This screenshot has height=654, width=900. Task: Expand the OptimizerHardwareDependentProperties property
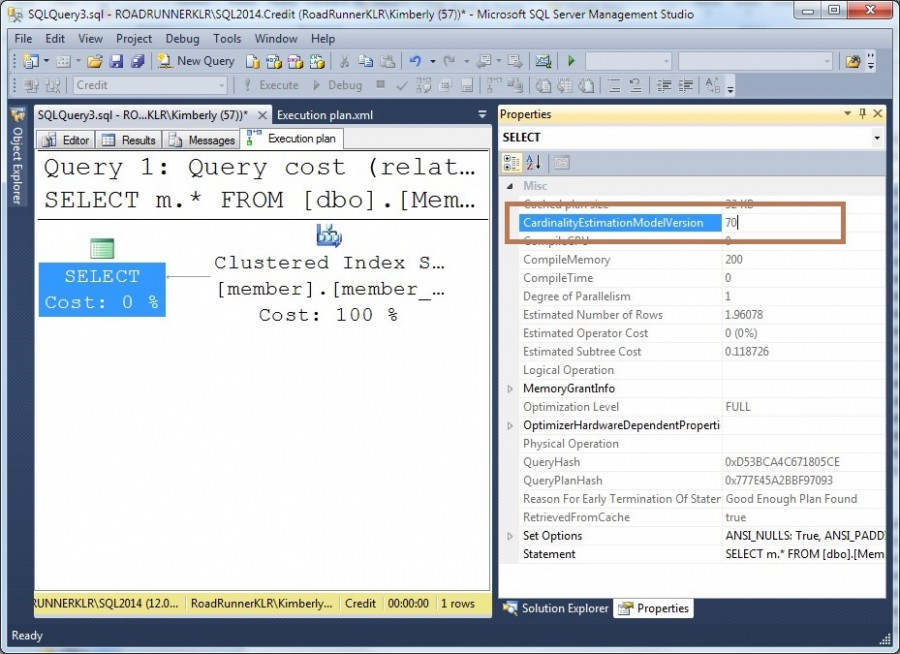tap(510, 425)
